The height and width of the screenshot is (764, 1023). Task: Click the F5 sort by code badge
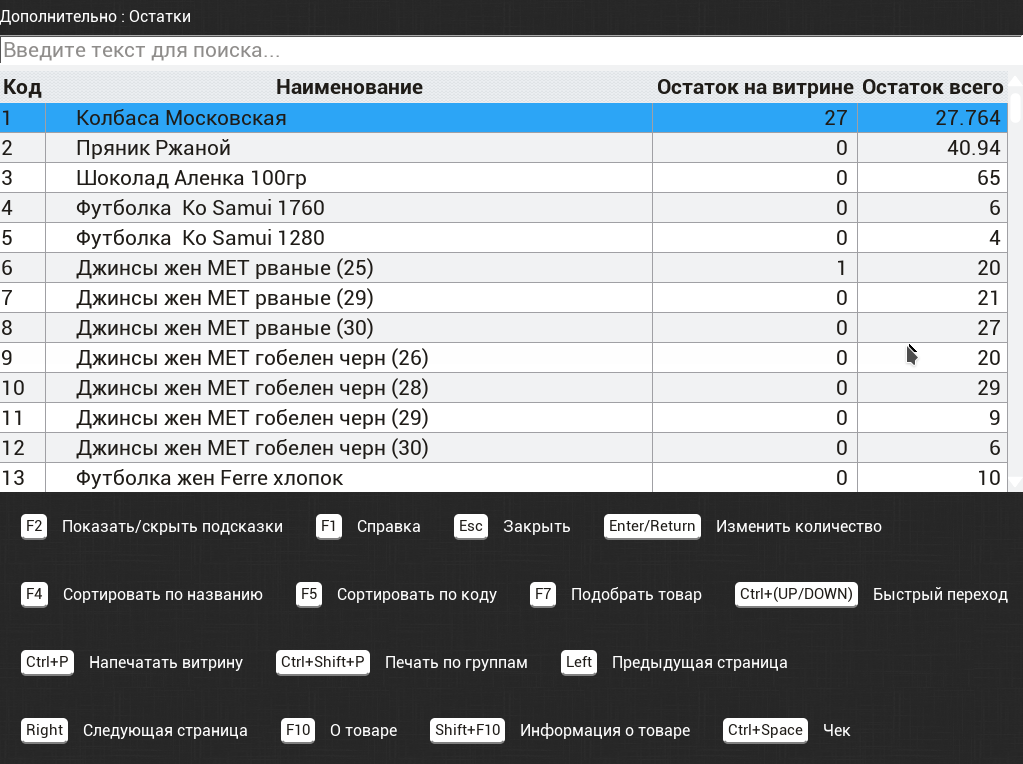[x=309, y=594]
